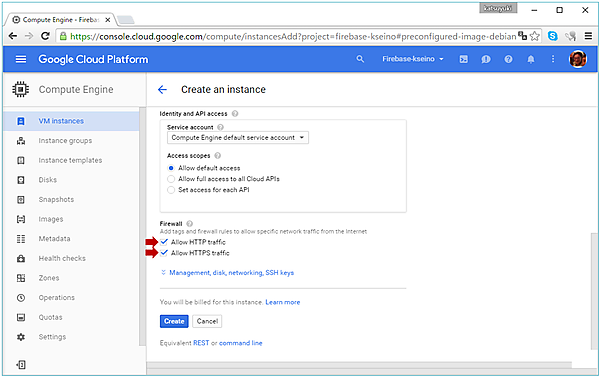Image resolution: width=600 pixels, height=377 pixels.
Task: Open the Equivalent REST link
Action: (x=201, y=343)
